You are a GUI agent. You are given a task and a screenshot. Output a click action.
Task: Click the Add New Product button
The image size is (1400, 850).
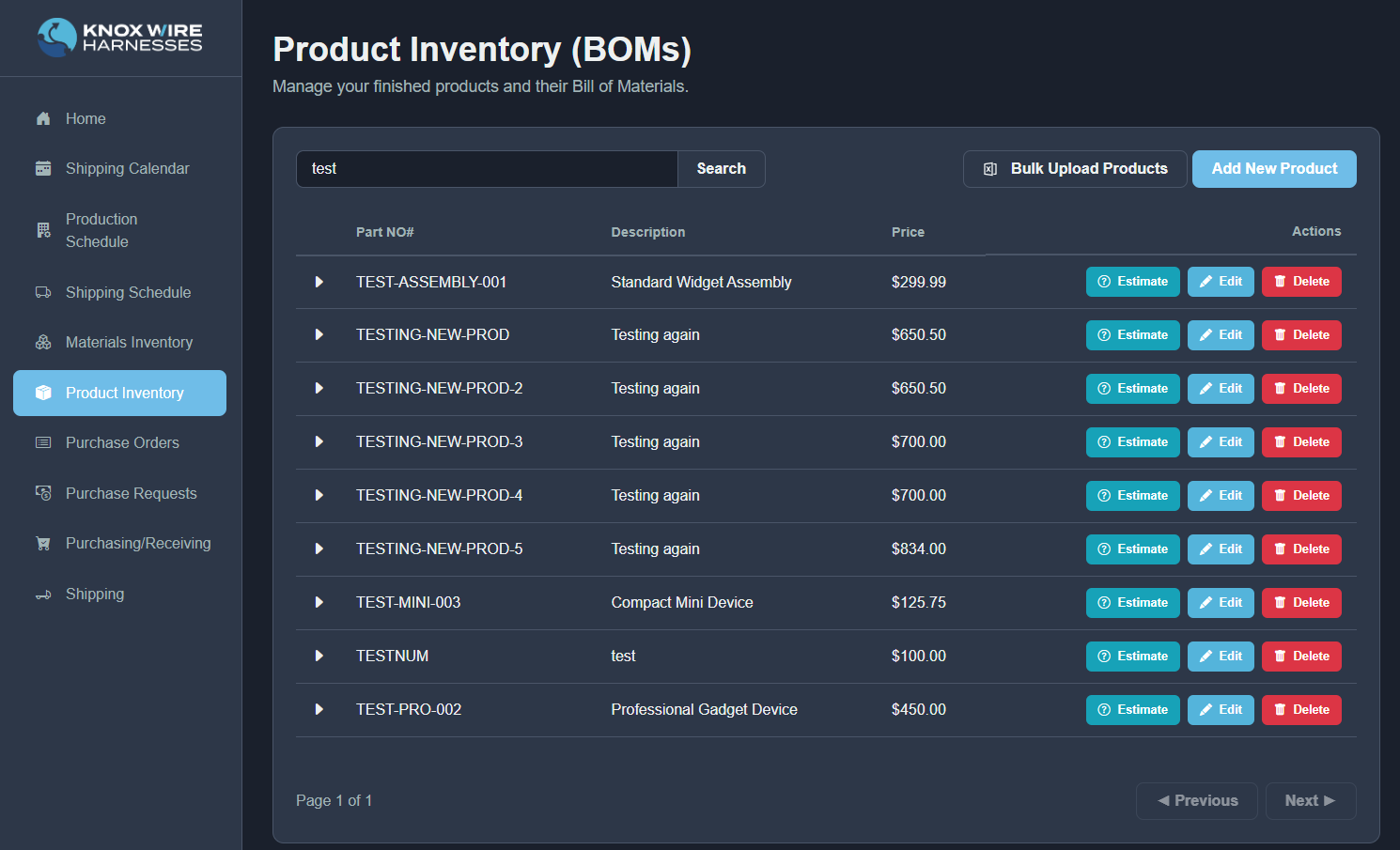1274,168
